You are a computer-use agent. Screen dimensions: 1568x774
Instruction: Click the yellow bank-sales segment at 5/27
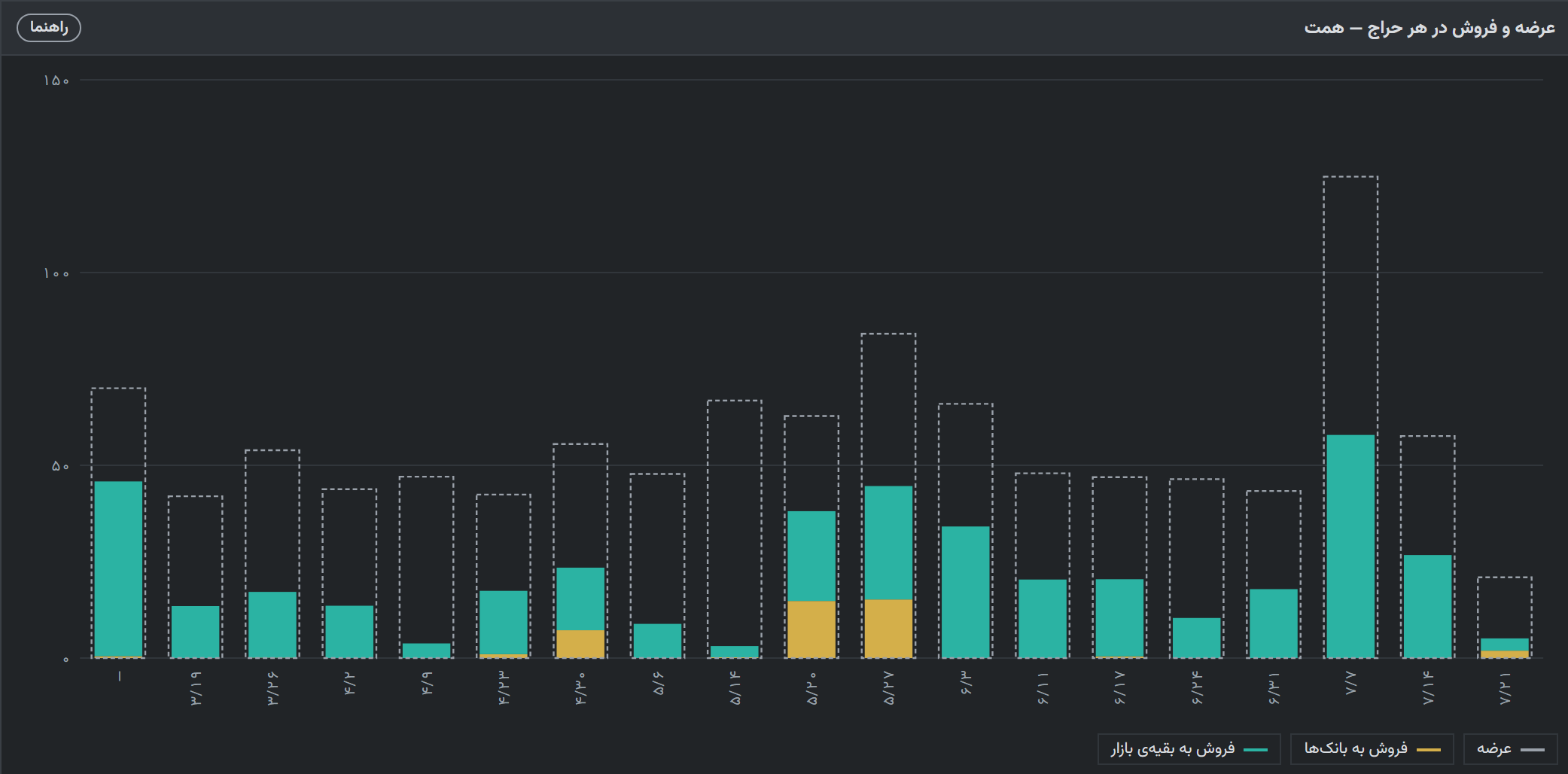(x=888, y=629)
